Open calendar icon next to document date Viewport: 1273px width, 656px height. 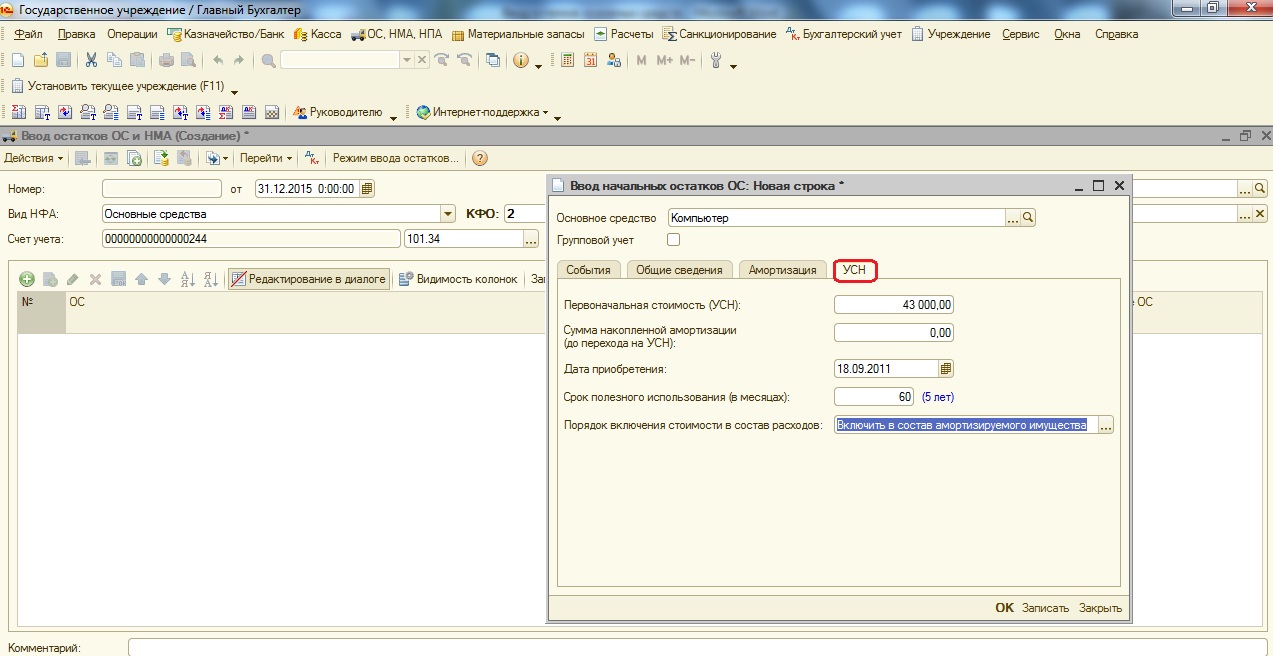366,188
